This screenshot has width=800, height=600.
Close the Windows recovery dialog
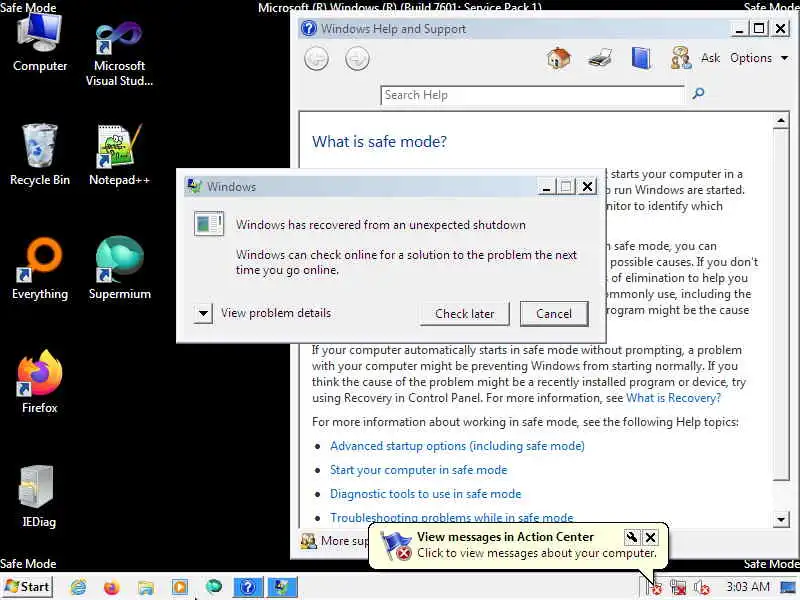pos(588,187)
